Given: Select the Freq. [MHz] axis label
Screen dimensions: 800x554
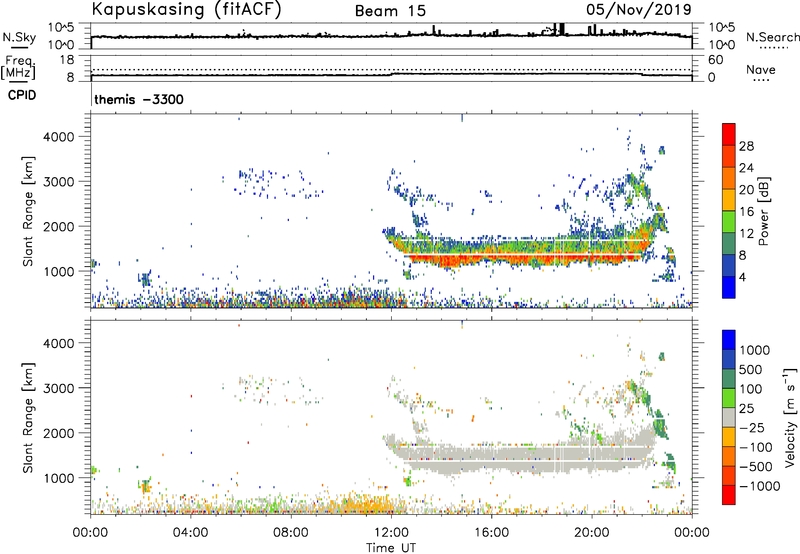Looking at the screenshot, I should [x=18, y=67].
